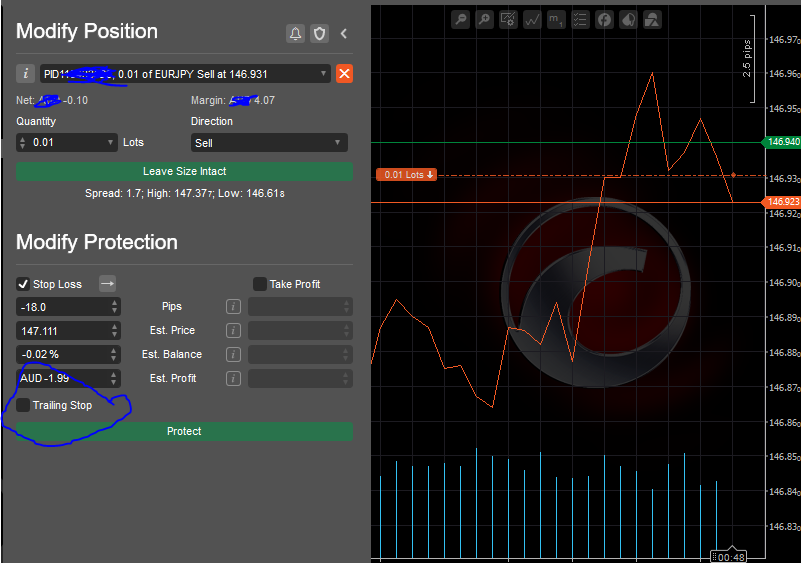This screenshot has height=563, width=801.
Task: Click the Stop Loss pips field showing -18.0
Action: [x=68, y=307]
